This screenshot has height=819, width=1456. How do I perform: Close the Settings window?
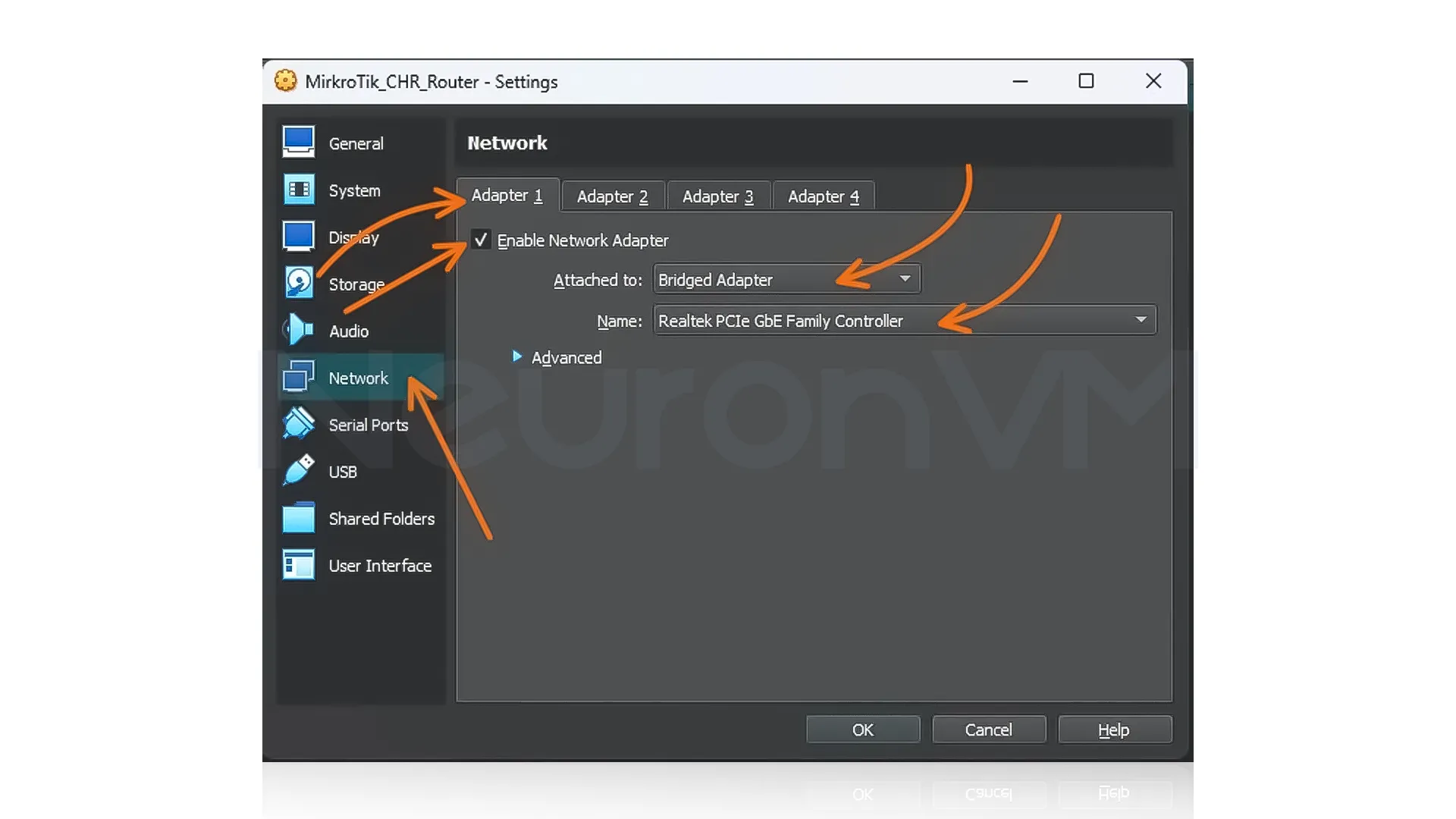[x=1153, y=81]
